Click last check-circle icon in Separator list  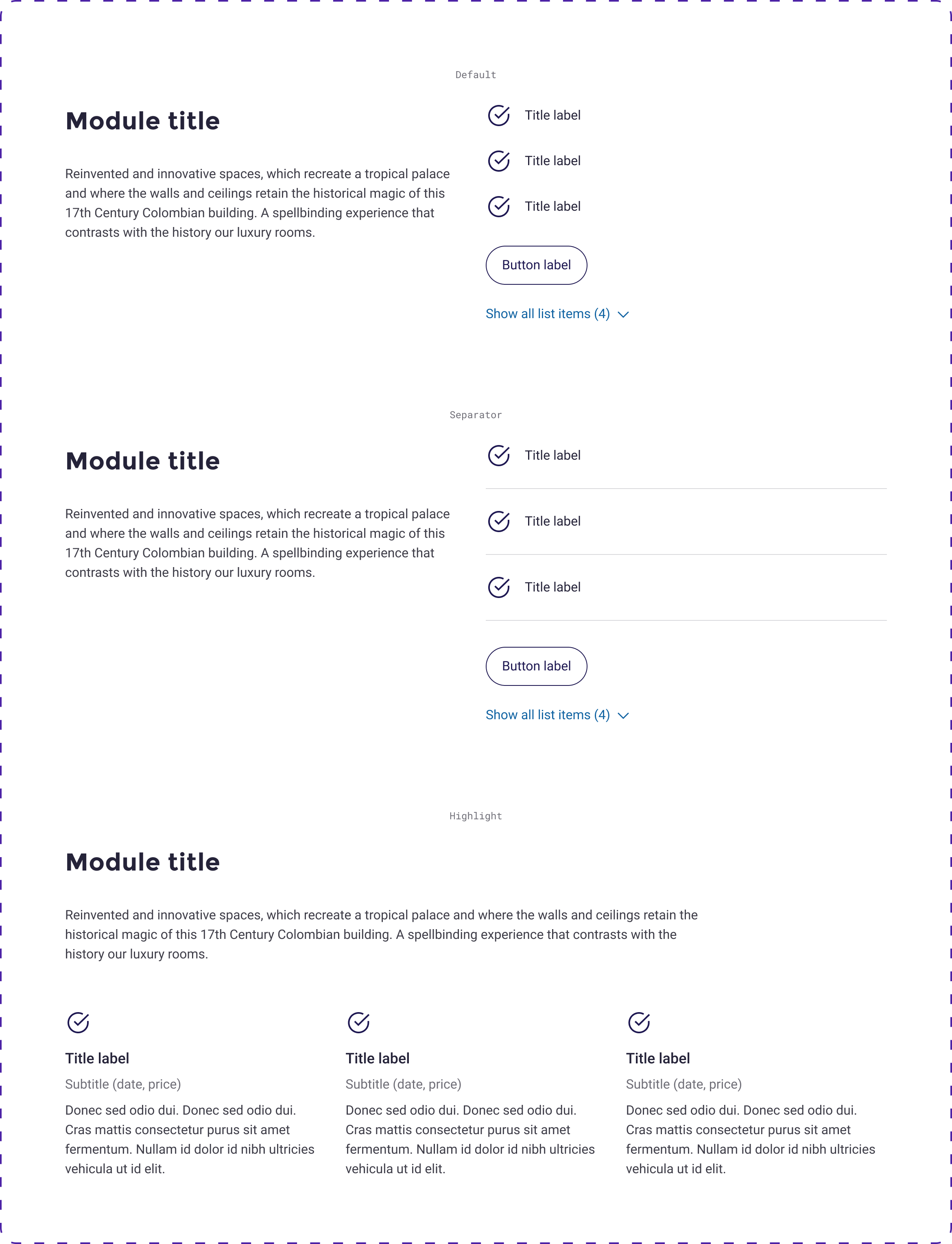point(499,587)
